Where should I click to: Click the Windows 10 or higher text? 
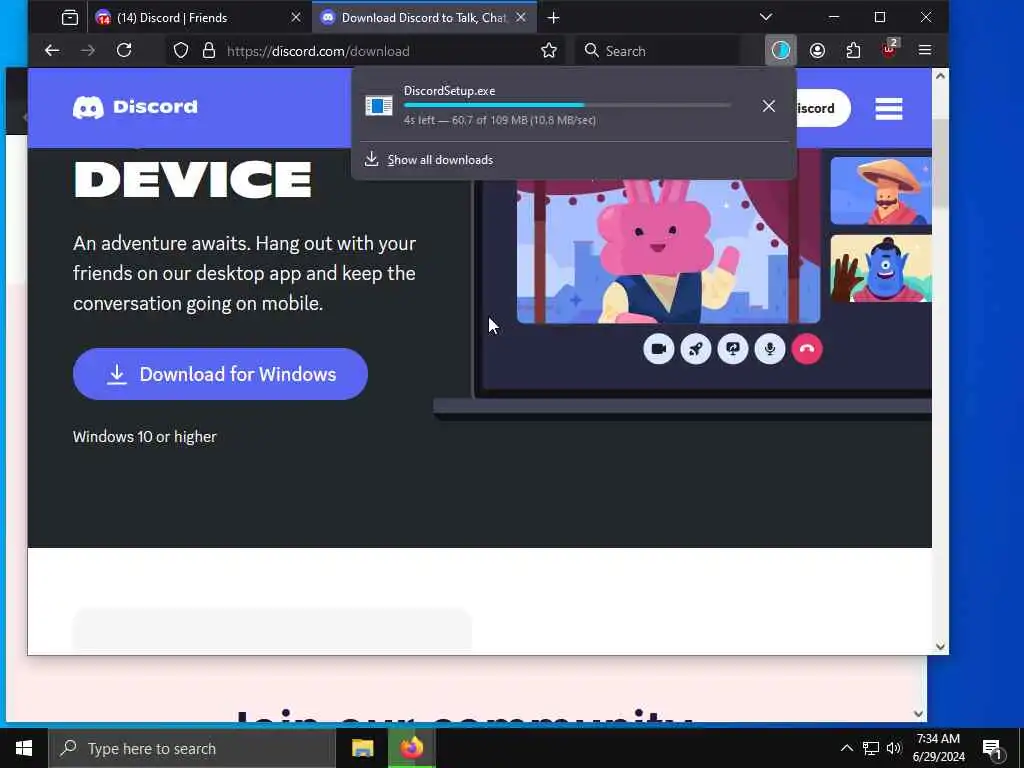[144, 437]
